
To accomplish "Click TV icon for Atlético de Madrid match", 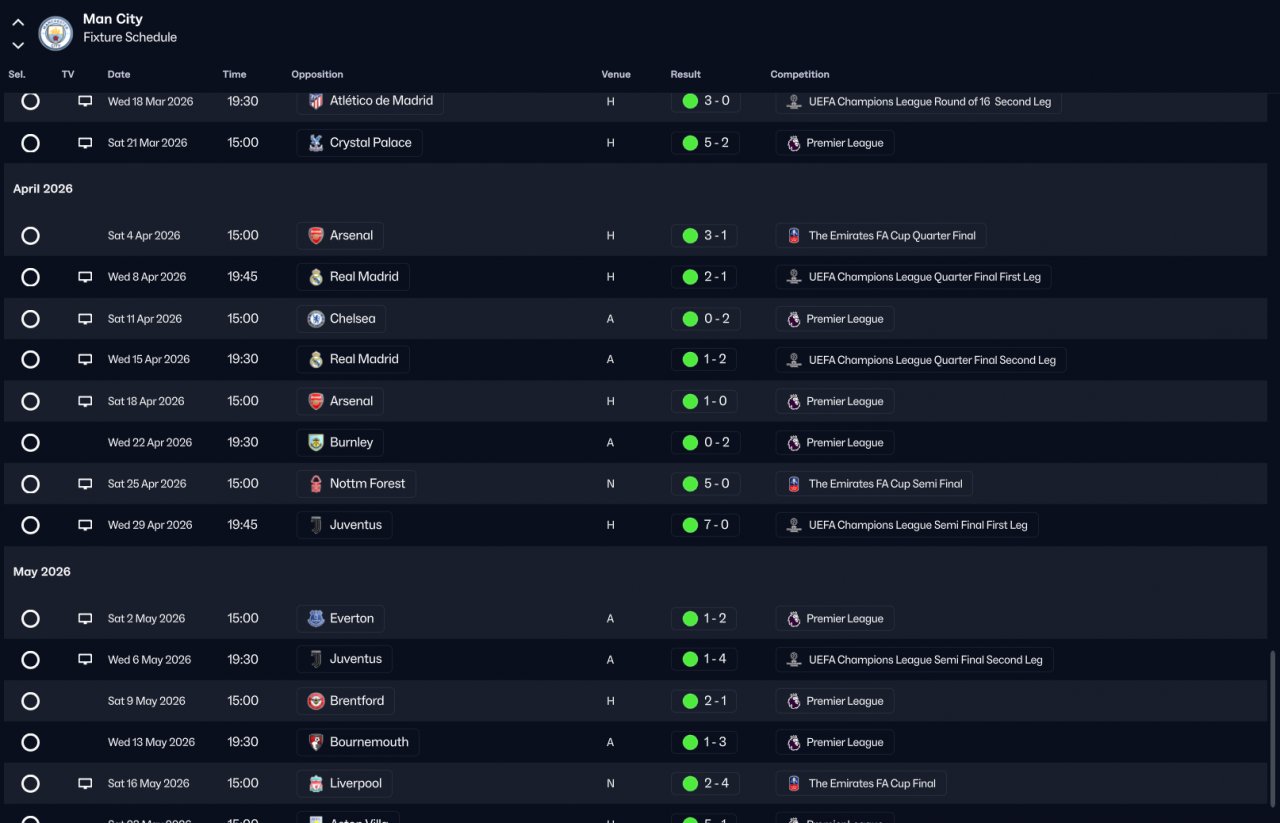I will pos(85,101).
